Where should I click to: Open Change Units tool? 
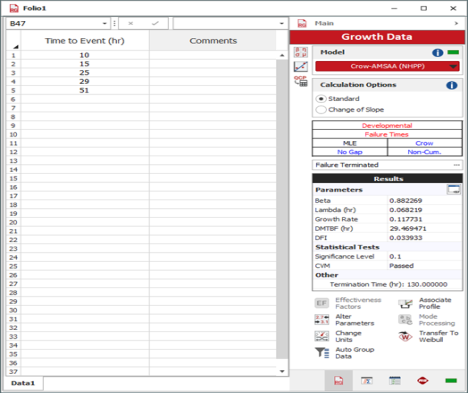[x=322, y=336]
